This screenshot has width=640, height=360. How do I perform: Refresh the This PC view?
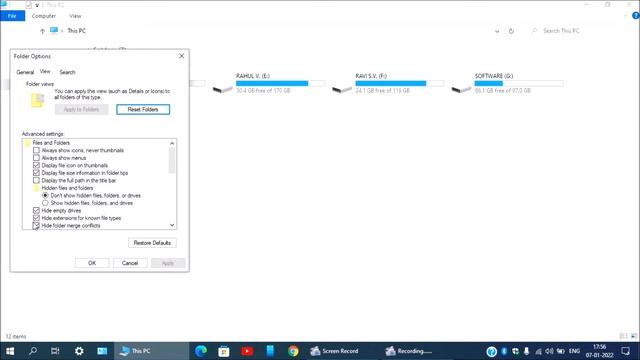[511, 31]
